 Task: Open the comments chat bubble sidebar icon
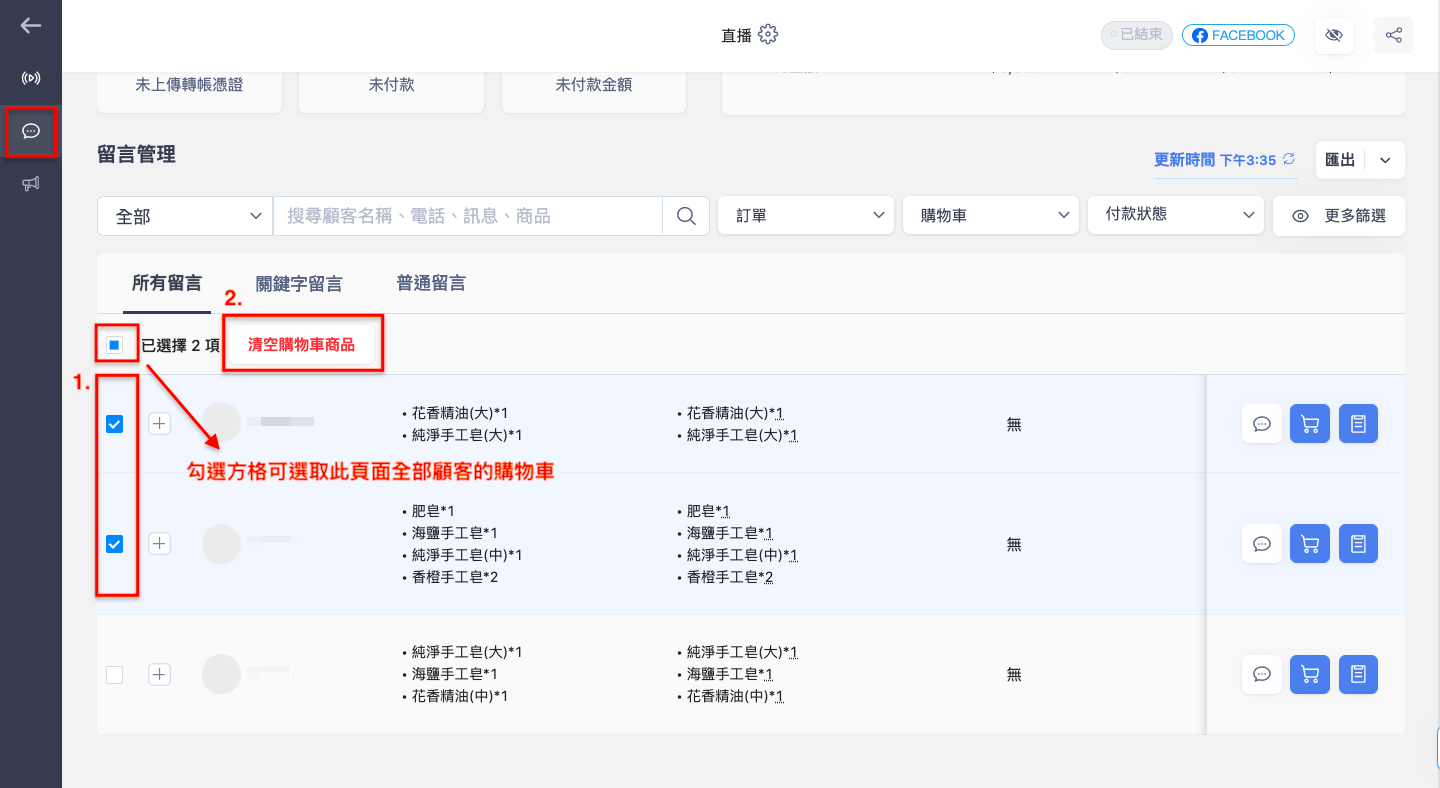31,131
